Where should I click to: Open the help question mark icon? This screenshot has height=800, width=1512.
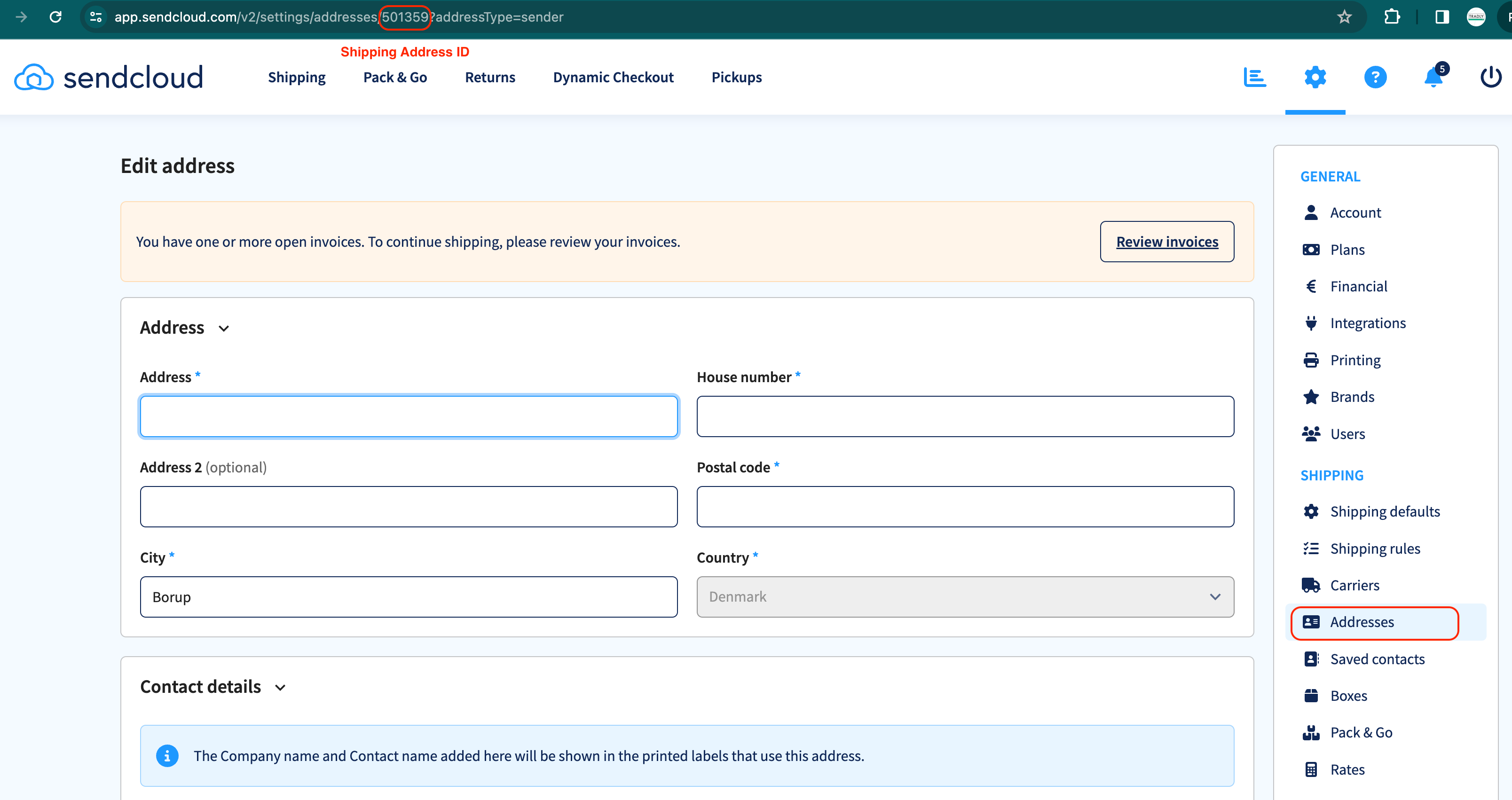(1375, 77)
